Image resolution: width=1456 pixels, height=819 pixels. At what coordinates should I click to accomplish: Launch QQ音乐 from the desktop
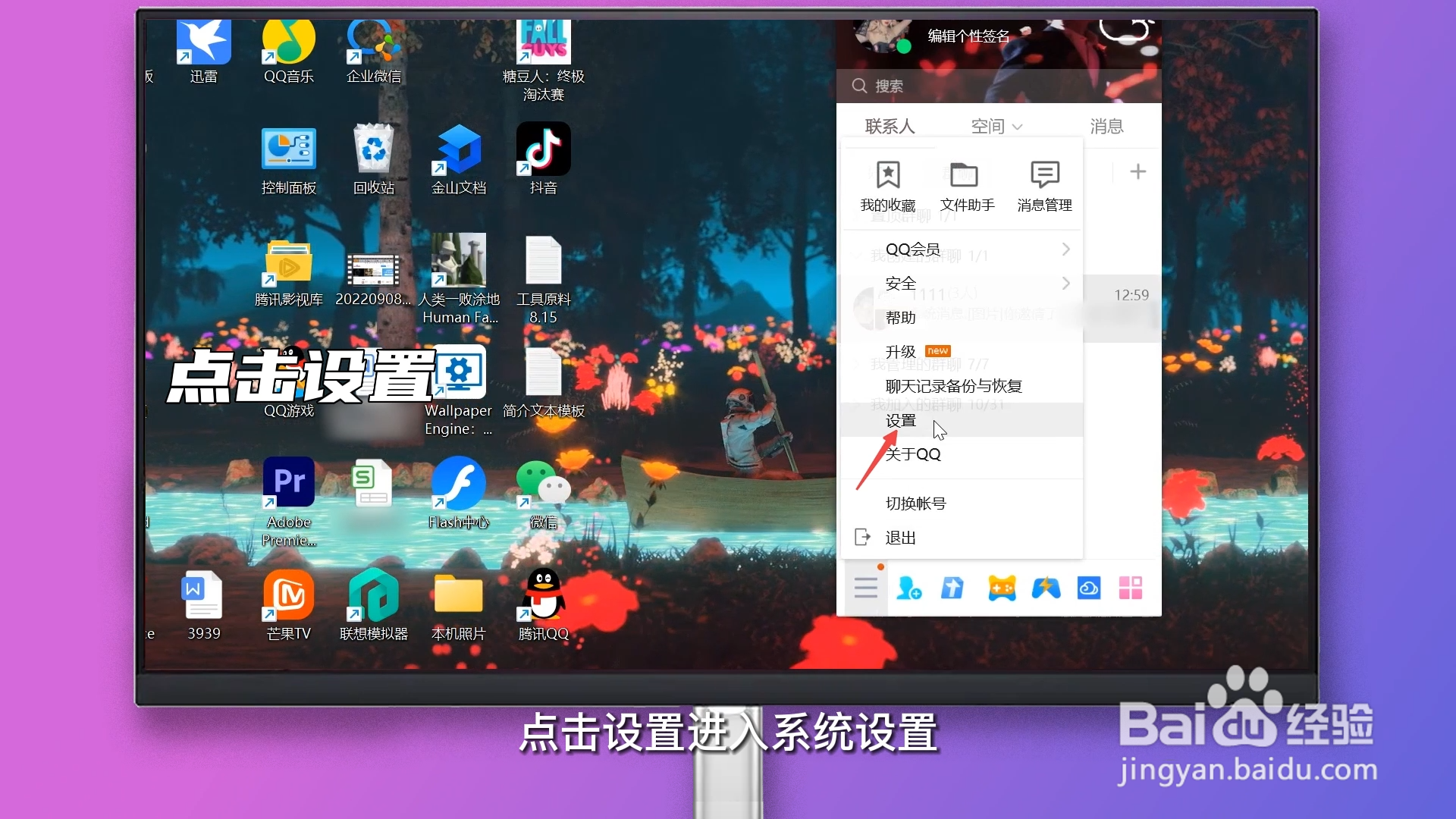(x=289, y=52)
